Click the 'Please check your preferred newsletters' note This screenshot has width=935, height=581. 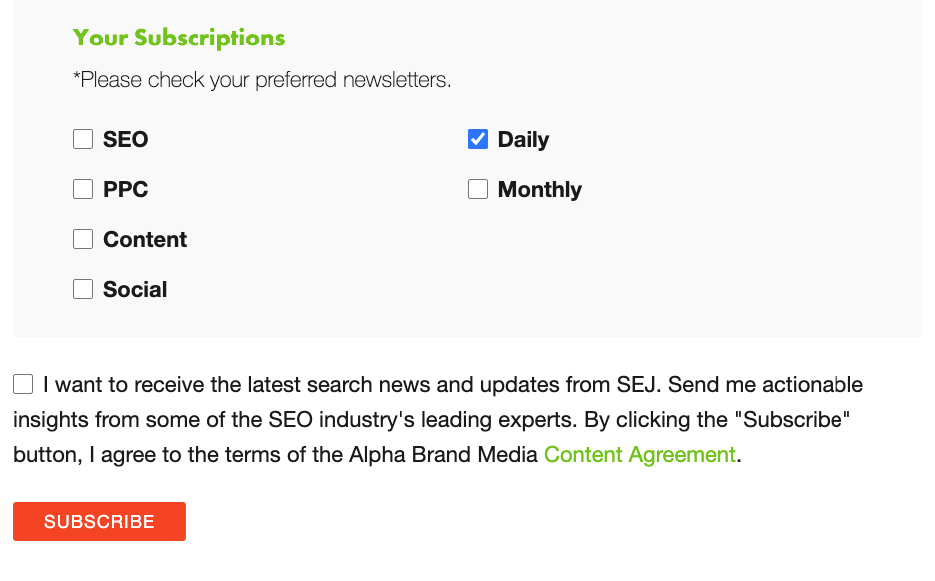point(262,80)
